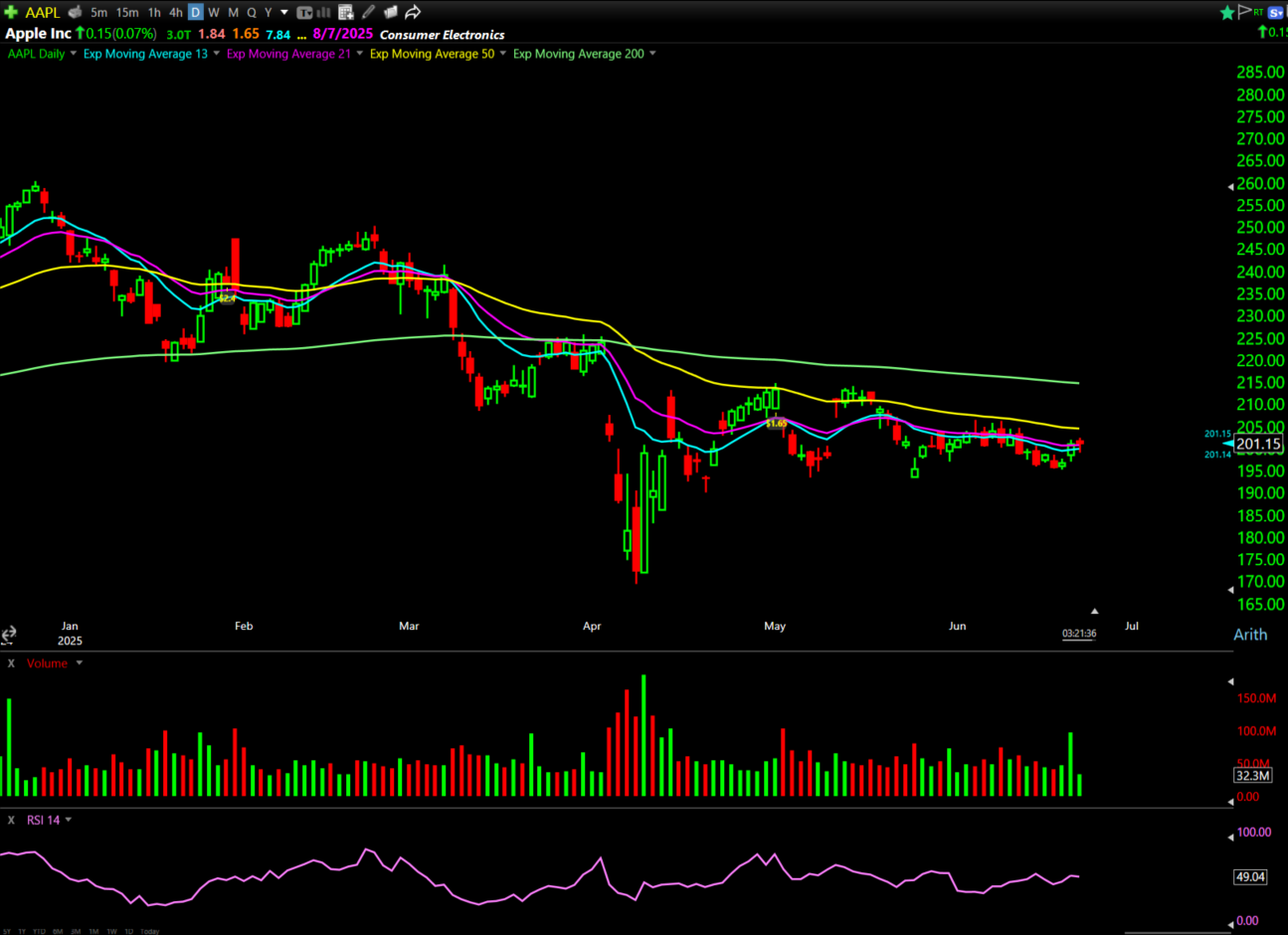
Task: Click the 1Y range button at bottom
Action: click(x=22, y=932)
